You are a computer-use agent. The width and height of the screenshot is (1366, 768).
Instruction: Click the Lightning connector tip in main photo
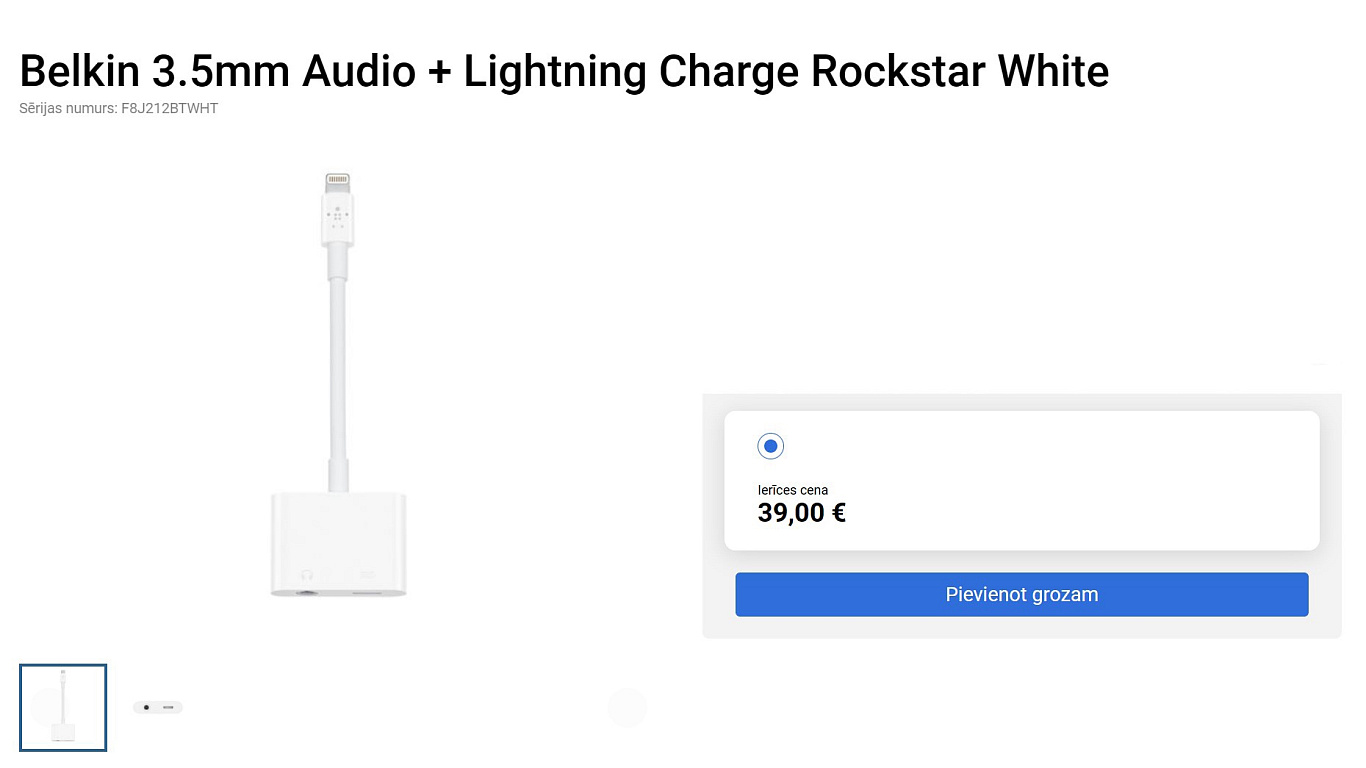coord(337,183)
